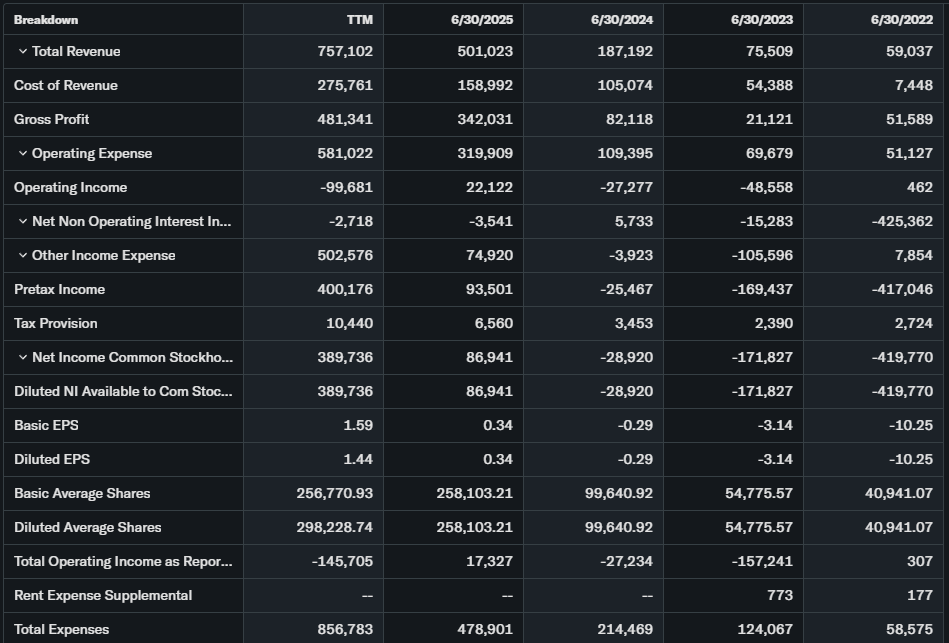This screenshot has width=949, height=643.
Task: Click the Total Expenses row label
Action: 61,629
